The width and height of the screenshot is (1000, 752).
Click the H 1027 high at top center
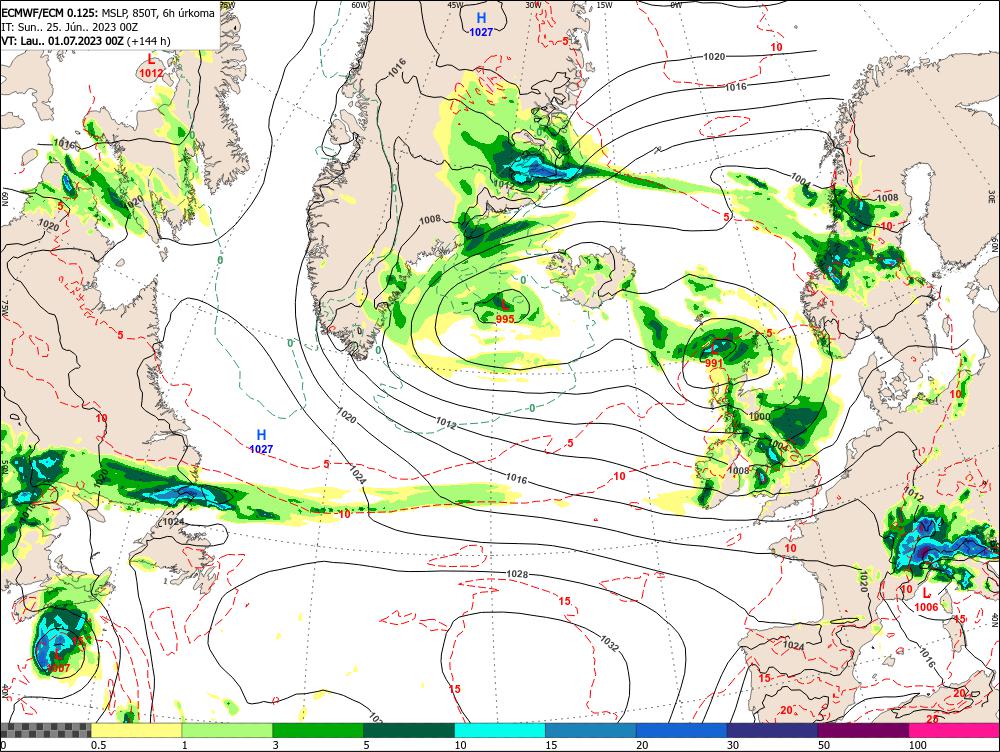coord(481,25)
